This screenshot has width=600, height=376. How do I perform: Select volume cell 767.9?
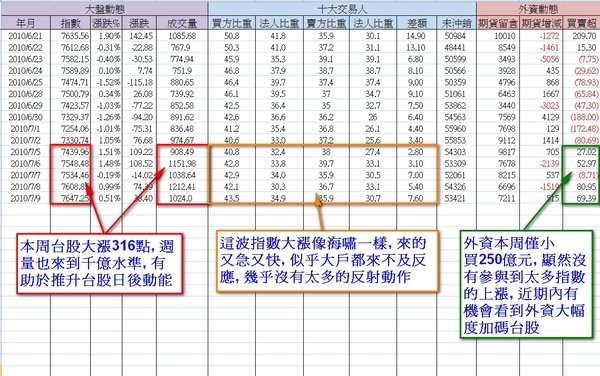181,47
